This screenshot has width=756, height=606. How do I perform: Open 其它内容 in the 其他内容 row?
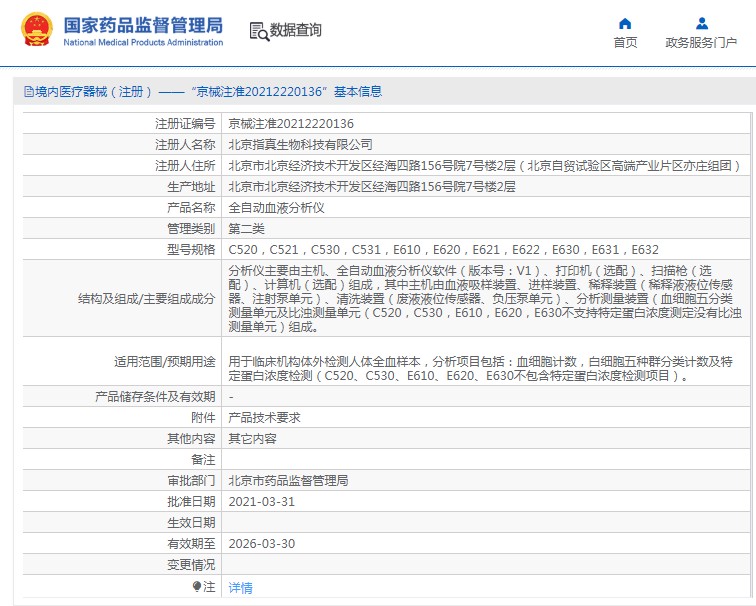point(252,438)
